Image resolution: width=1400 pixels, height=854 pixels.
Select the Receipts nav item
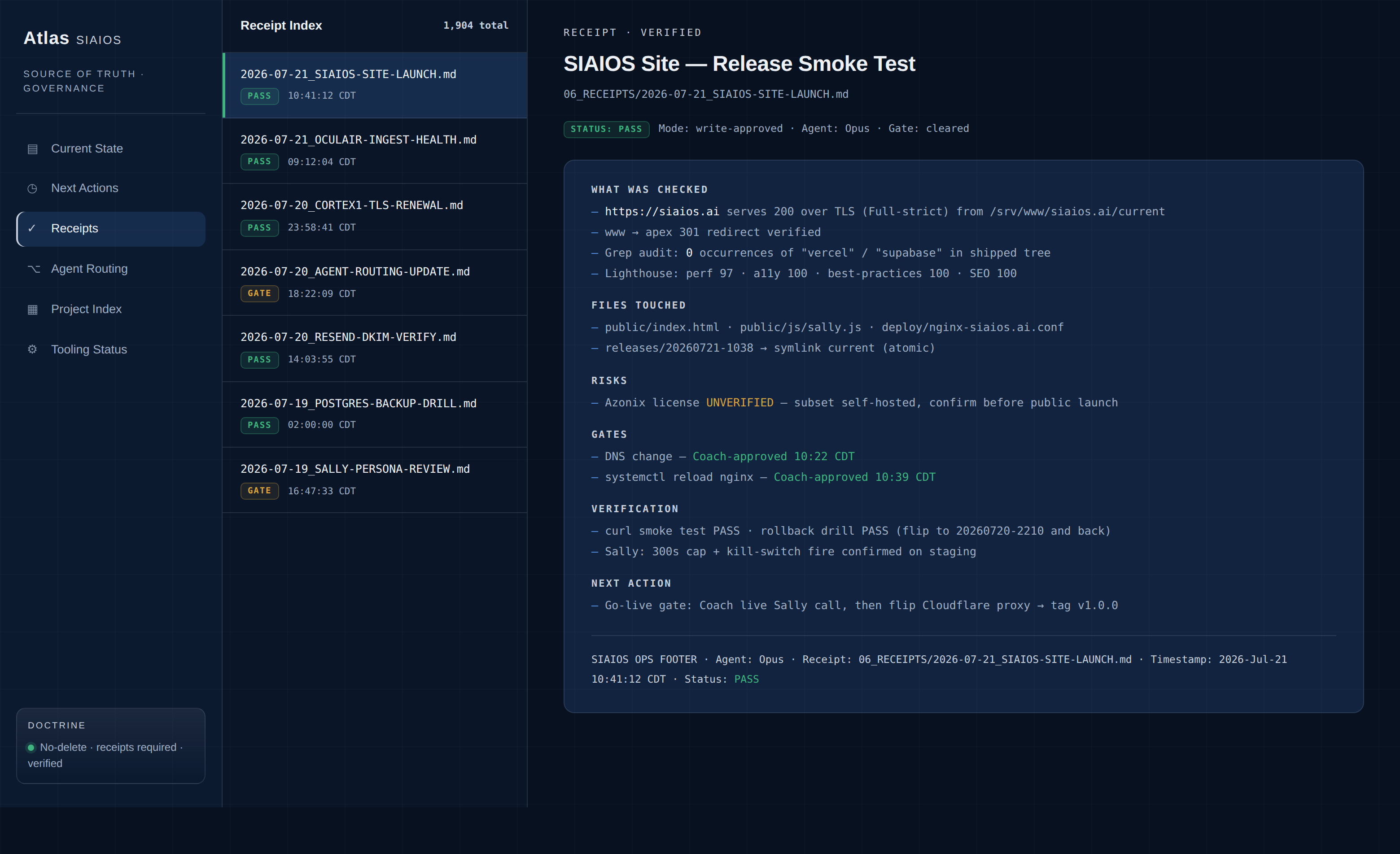point(111,229)
